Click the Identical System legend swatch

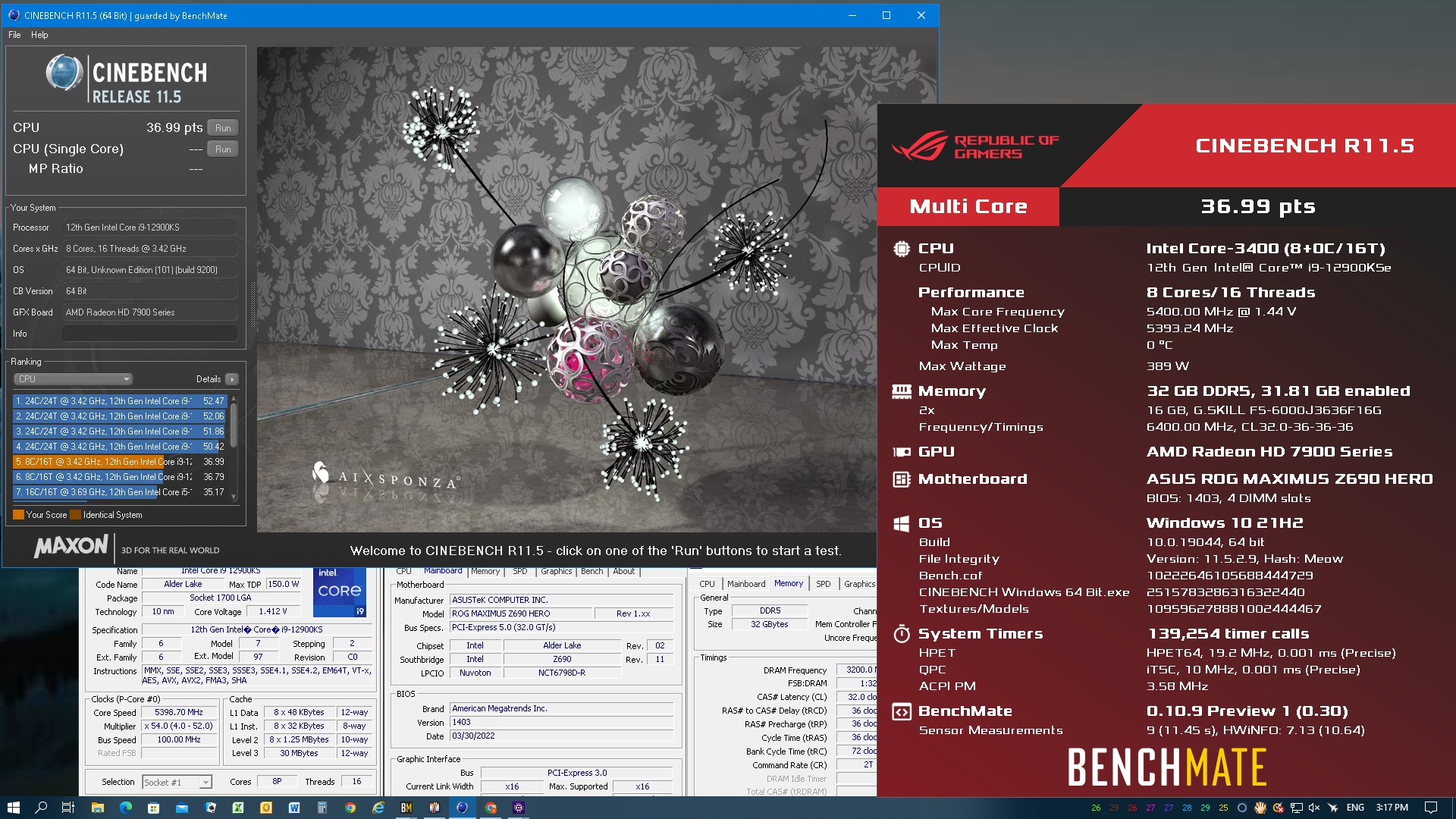(x=75, y=515)
